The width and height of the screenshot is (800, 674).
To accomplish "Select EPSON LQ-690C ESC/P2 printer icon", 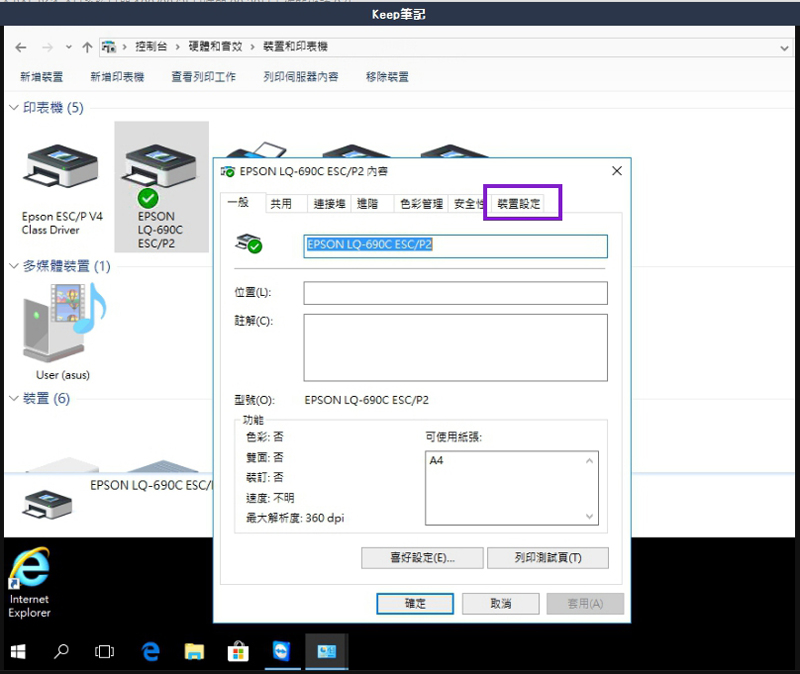I will (x=161, y=187).
